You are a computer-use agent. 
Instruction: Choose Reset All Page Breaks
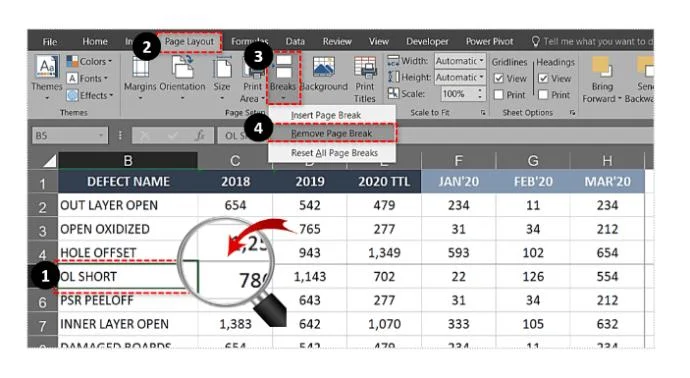click(x=334, y=153)
